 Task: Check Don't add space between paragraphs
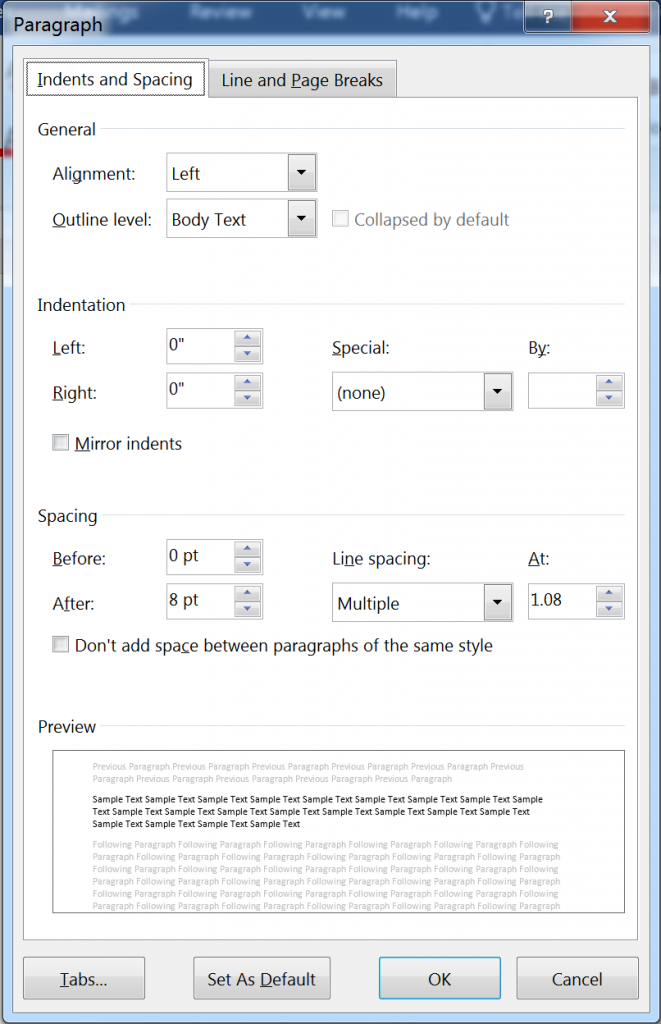(60, 645)
